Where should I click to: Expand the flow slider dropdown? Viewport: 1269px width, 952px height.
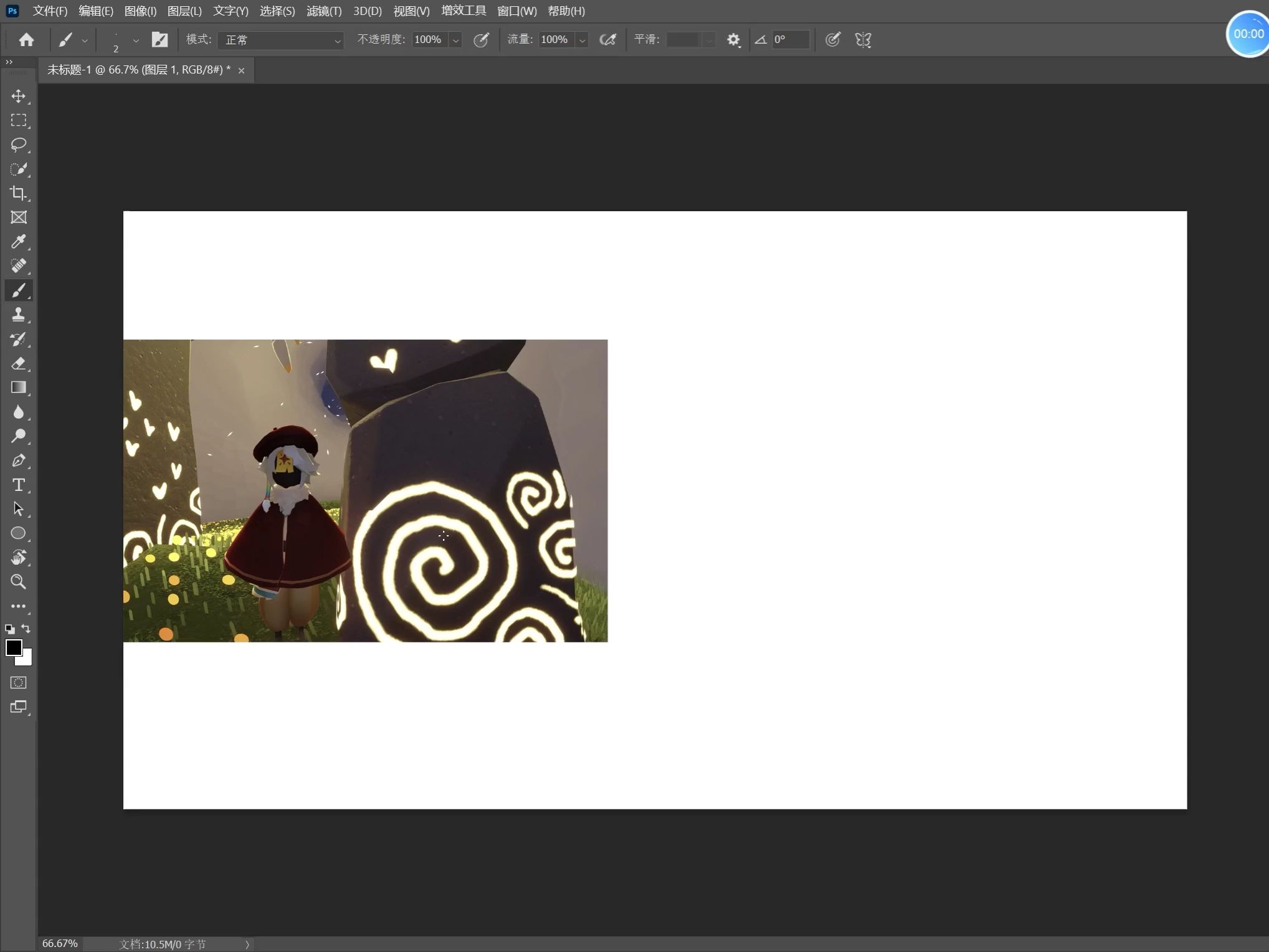582,40
